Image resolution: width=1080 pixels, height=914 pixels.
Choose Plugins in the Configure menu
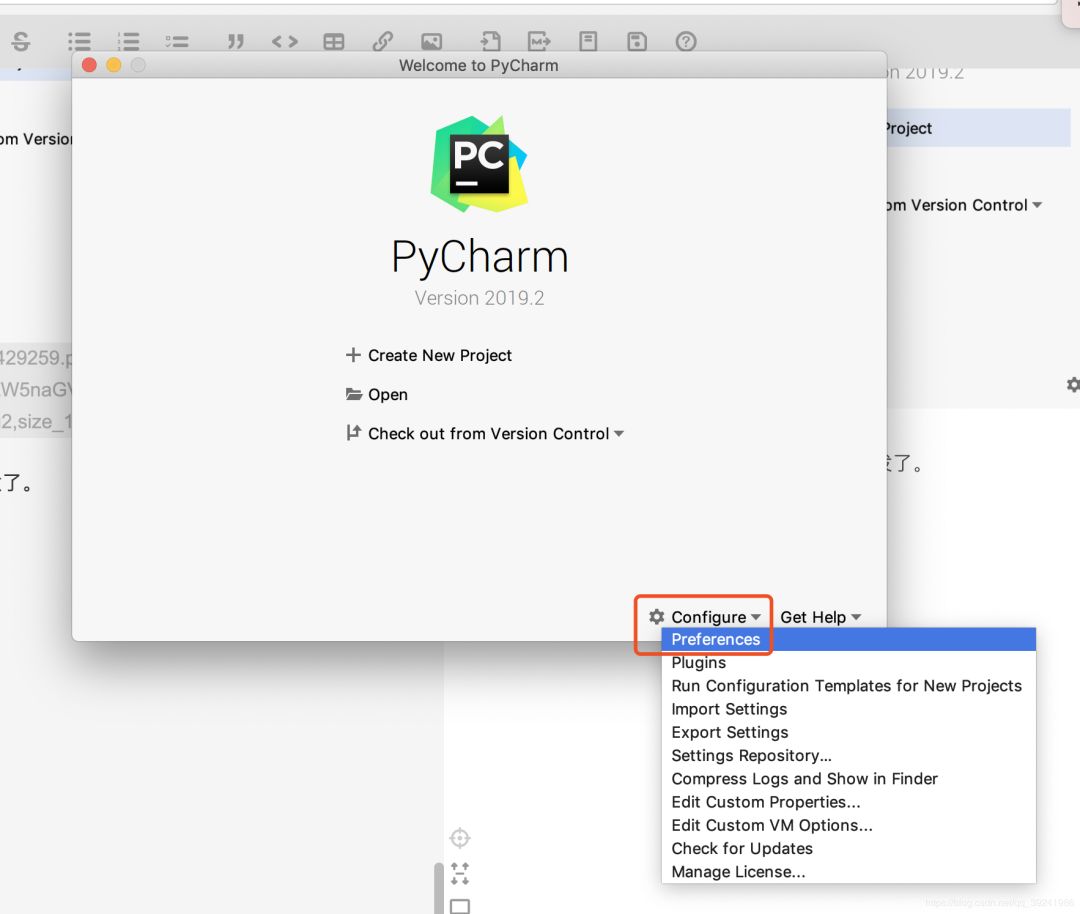[849, 663]
